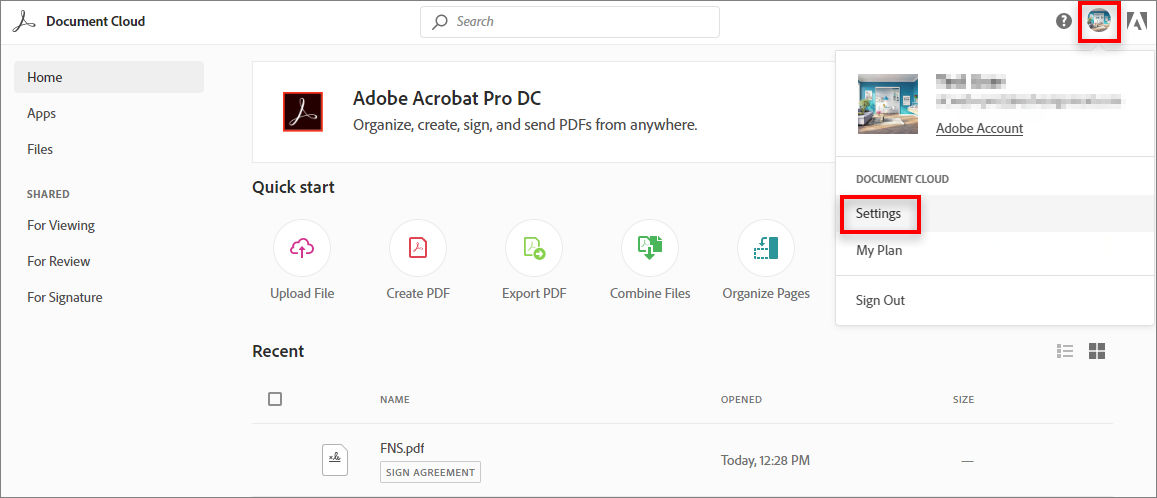Click the Organize Pages icon

766,248
